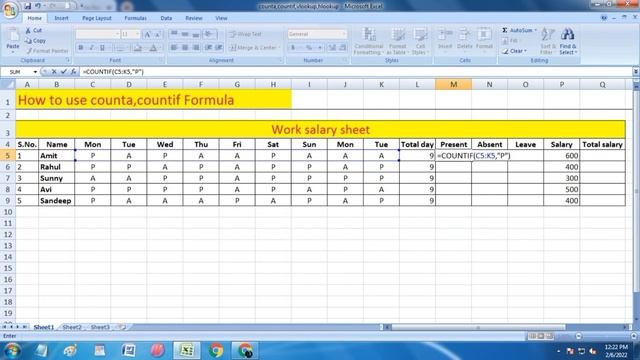Open Format as Table gallery
Image resolution: width=640 pixels, height=360 pixels.
click(397, 41)
